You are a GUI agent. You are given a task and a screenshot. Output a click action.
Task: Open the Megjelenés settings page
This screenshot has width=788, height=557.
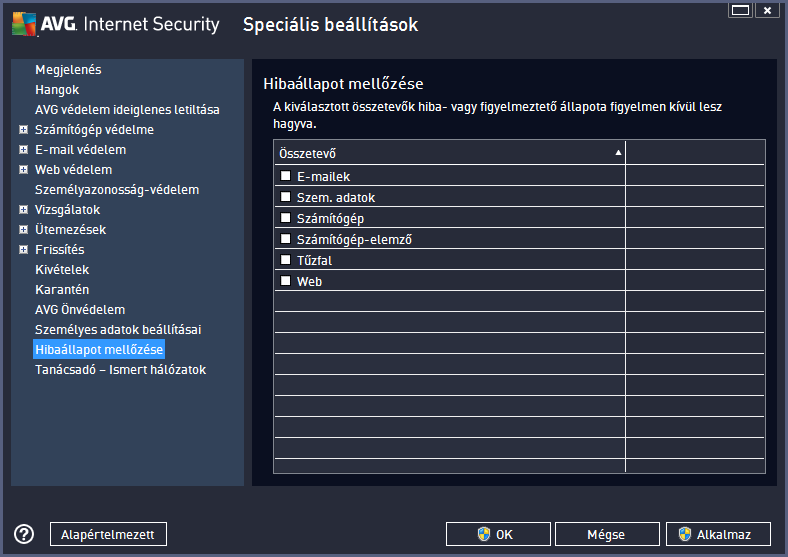pos(68,70)
